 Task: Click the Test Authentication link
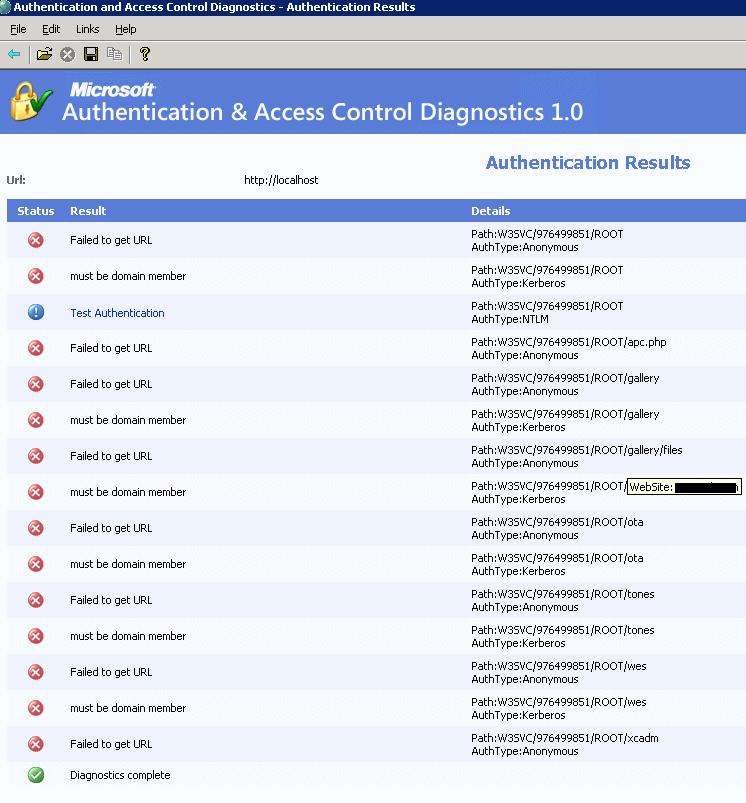[117, 313]
